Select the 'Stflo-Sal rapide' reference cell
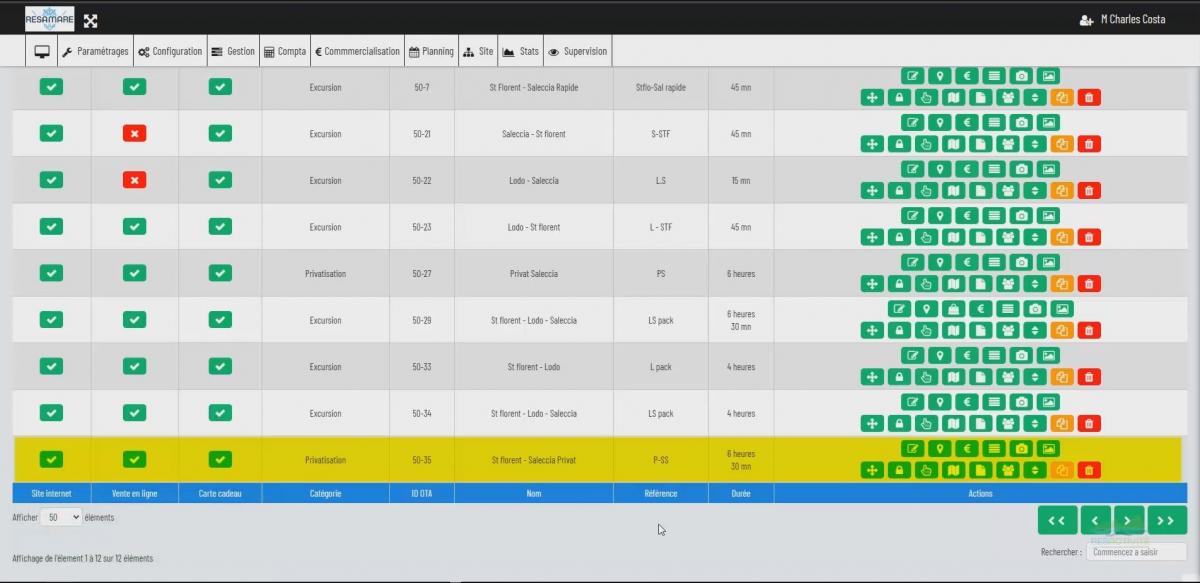Screen dimensions: 1200x583 (x=661, y=87)
